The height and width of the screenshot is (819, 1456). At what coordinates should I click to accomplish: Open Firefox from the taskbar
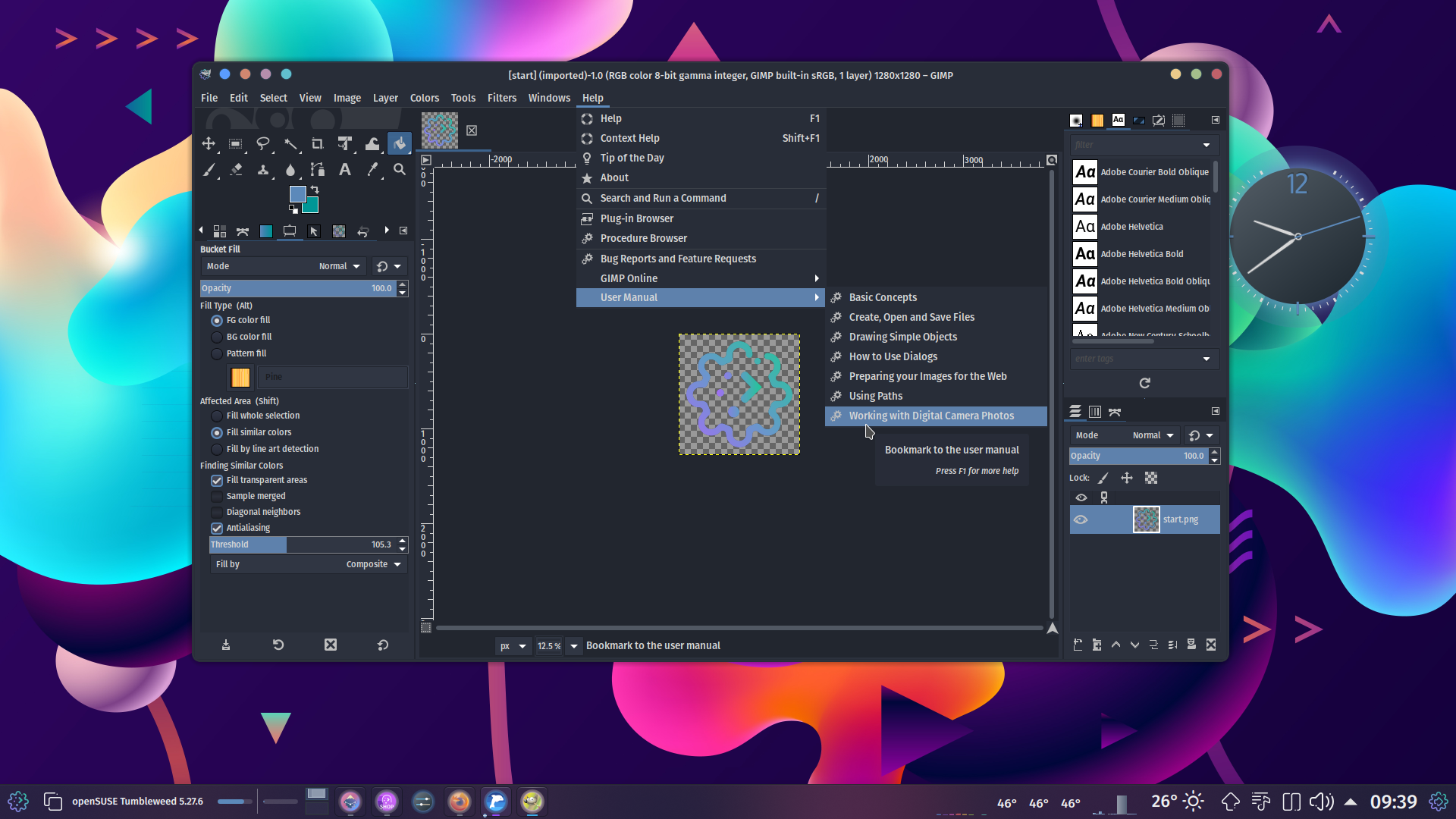pos(460,802)
